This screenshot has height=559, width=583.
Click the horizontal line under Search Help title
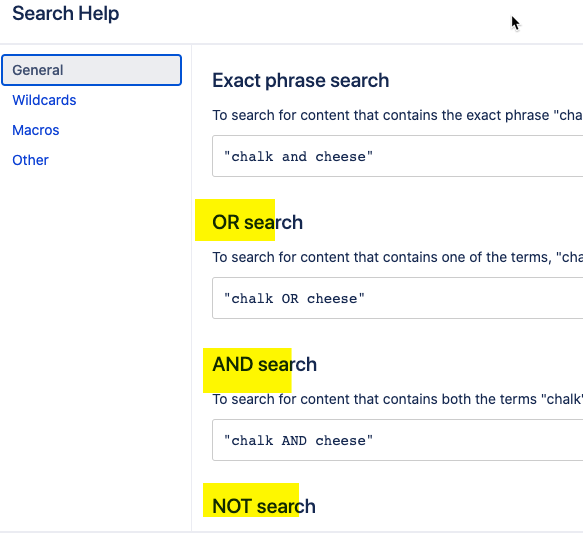tap(292, 44)
